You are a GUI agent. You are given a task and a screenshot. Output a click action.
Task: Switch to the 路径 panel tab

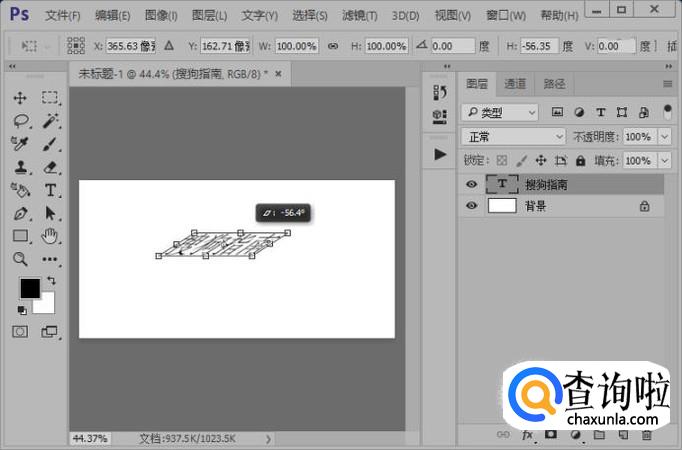553,84
